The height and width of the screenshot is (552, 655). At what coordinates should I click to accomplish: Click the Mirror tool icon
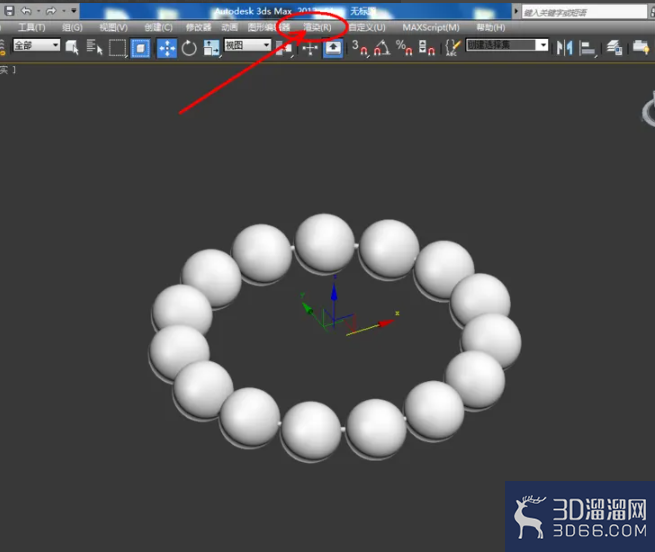click(x=564, y=48)
